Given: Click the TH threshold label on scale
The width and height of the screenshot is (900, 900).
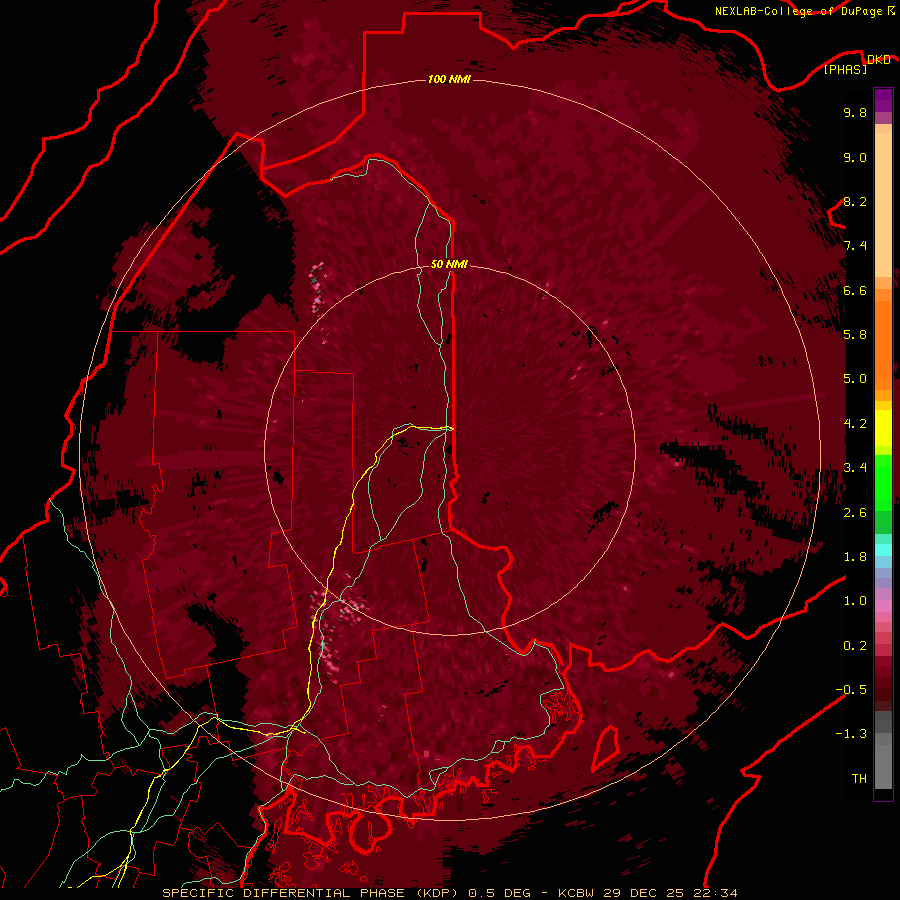Looking at the screenshot, I should pyautogui.click(x=859, y=779).
